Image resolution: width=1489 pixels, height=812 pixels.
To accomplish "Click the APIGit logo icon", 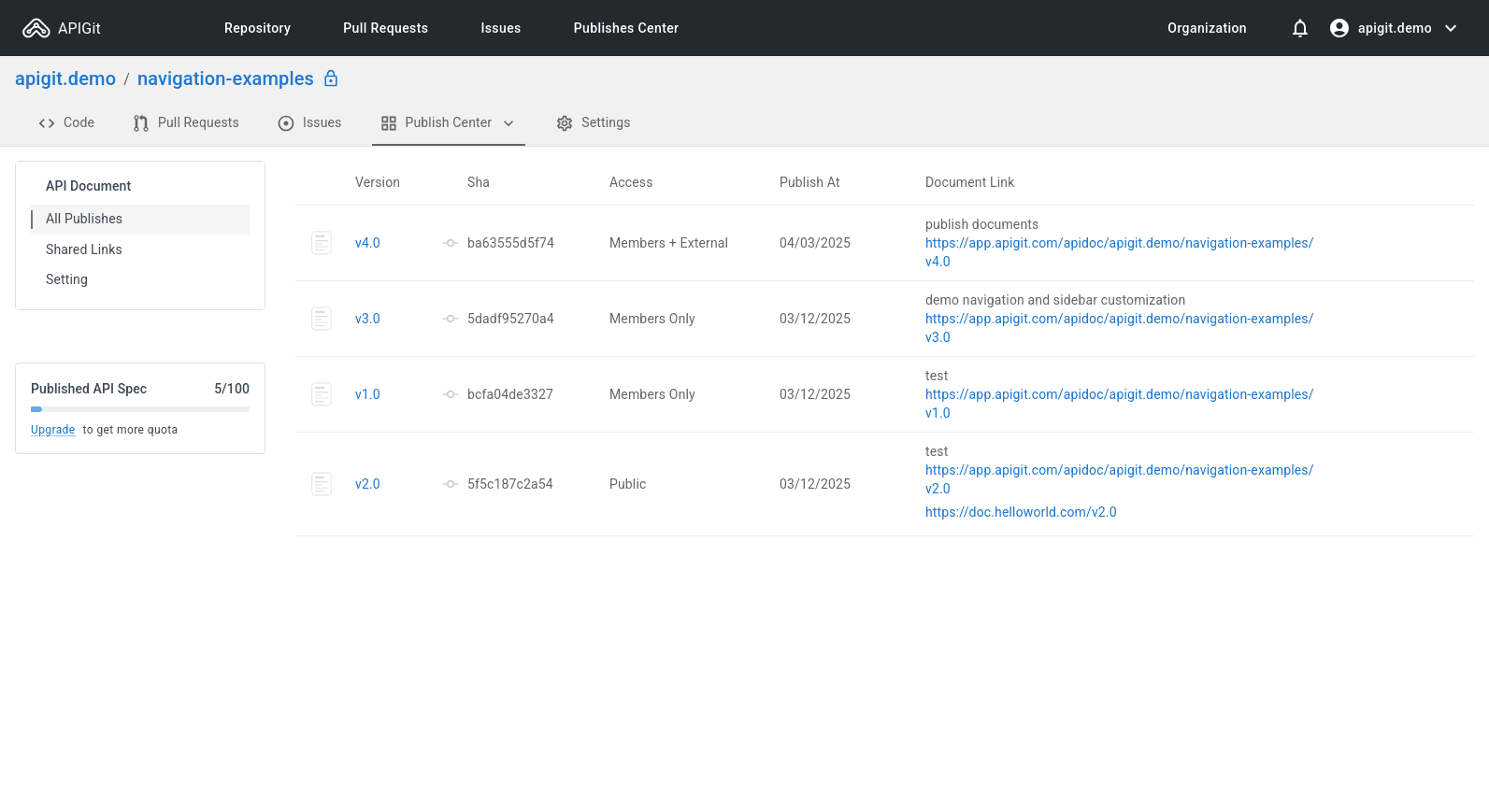I will tap(36, 28).
